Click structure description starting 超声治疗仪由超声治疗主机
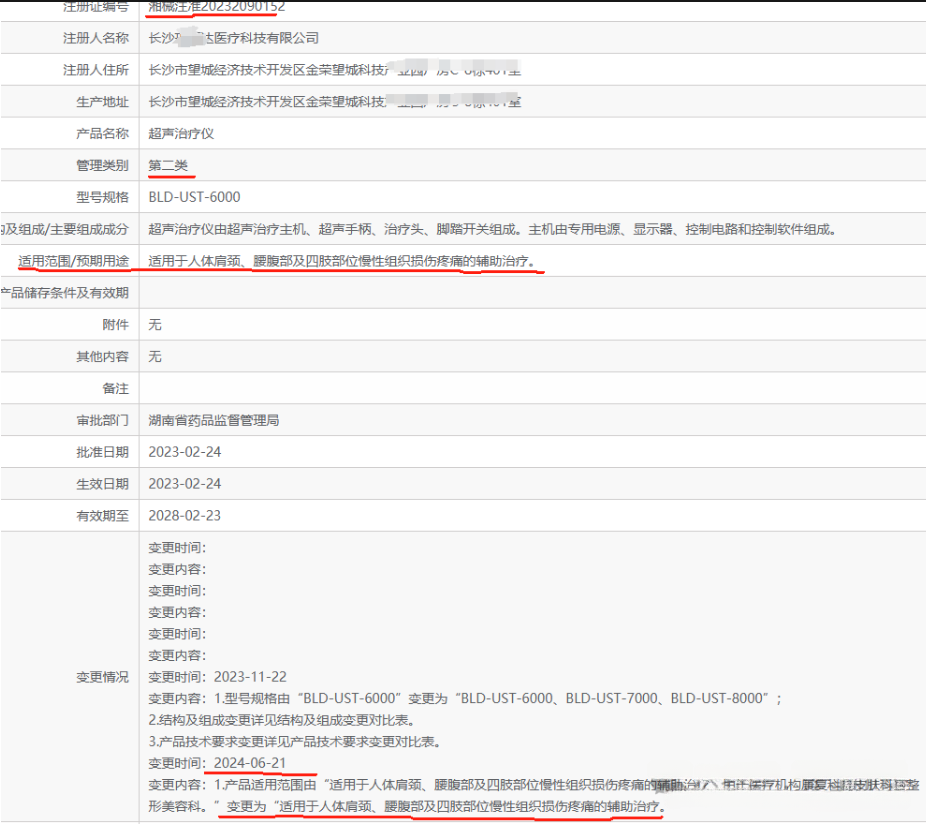Screen dimensions: 926x825 click(491, 229)
